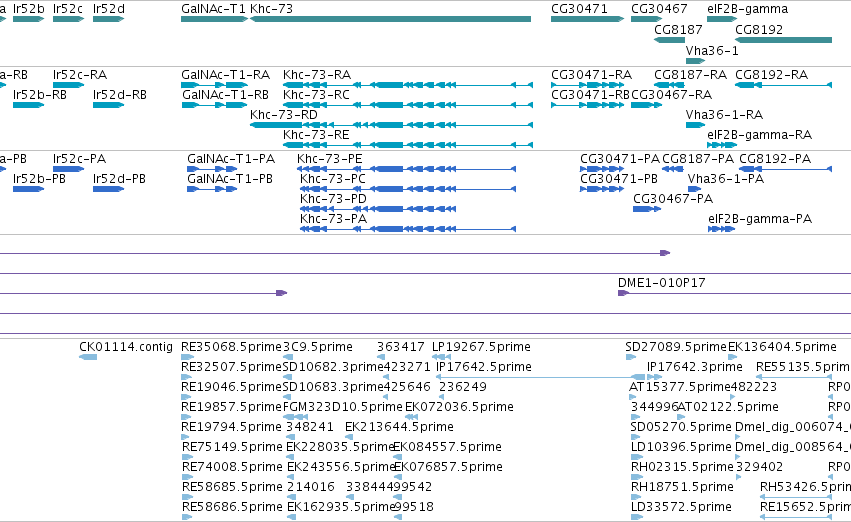Select protein label Khc-73-PD
This screenshot has width=851, height=522.
point(333,199)
